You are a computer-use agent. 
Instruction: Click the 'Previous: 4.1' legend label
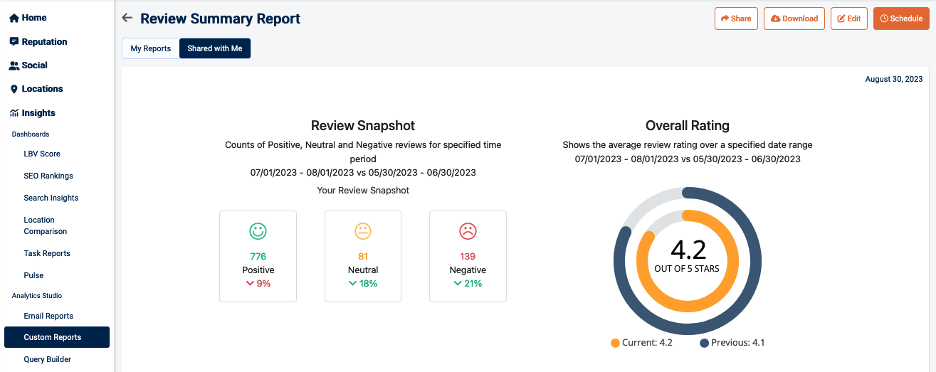[738, 343]
